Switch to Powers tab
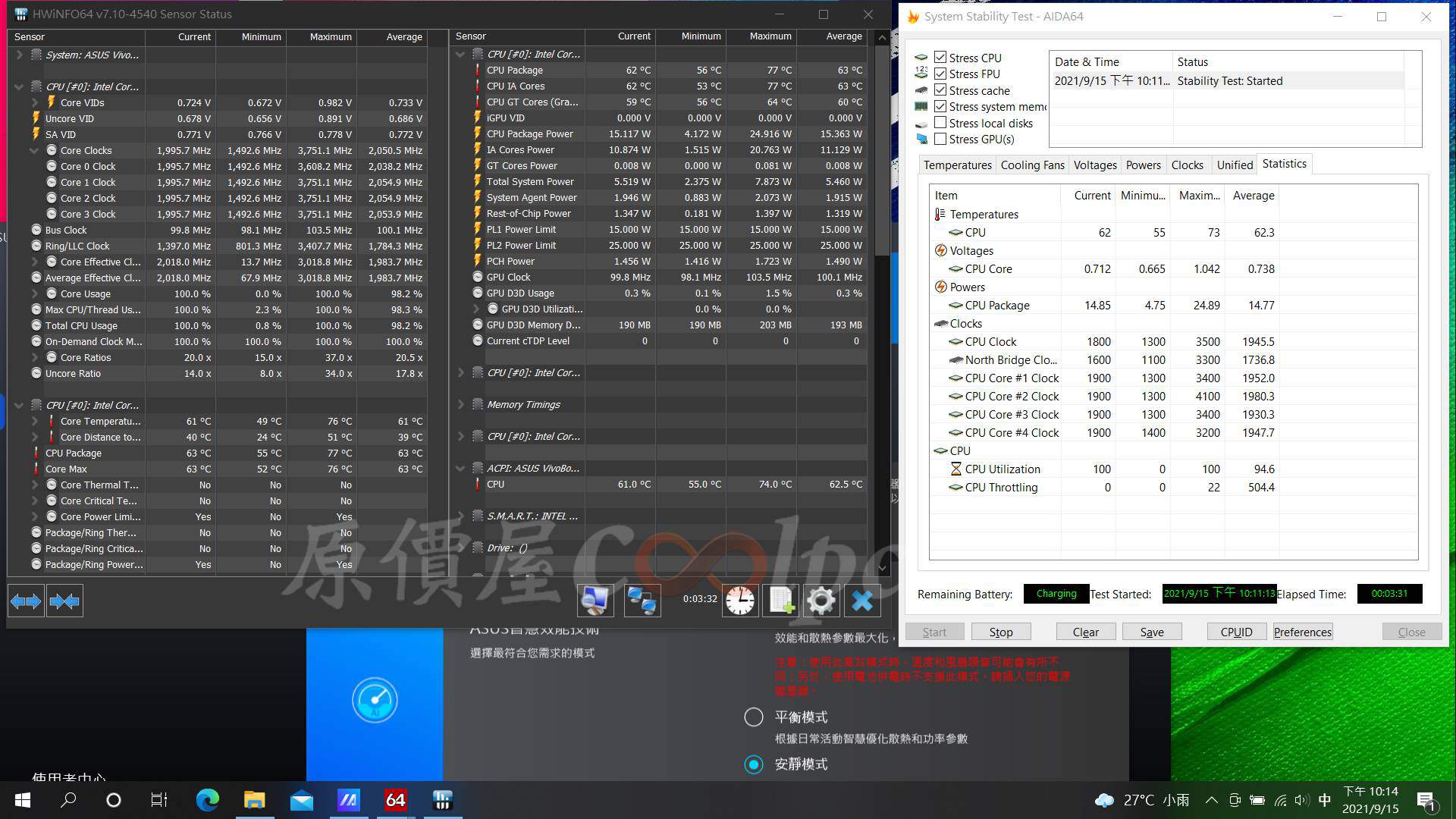This screenshot has width=1456, height=819. pyautogui.click(x=1143, y=165)
